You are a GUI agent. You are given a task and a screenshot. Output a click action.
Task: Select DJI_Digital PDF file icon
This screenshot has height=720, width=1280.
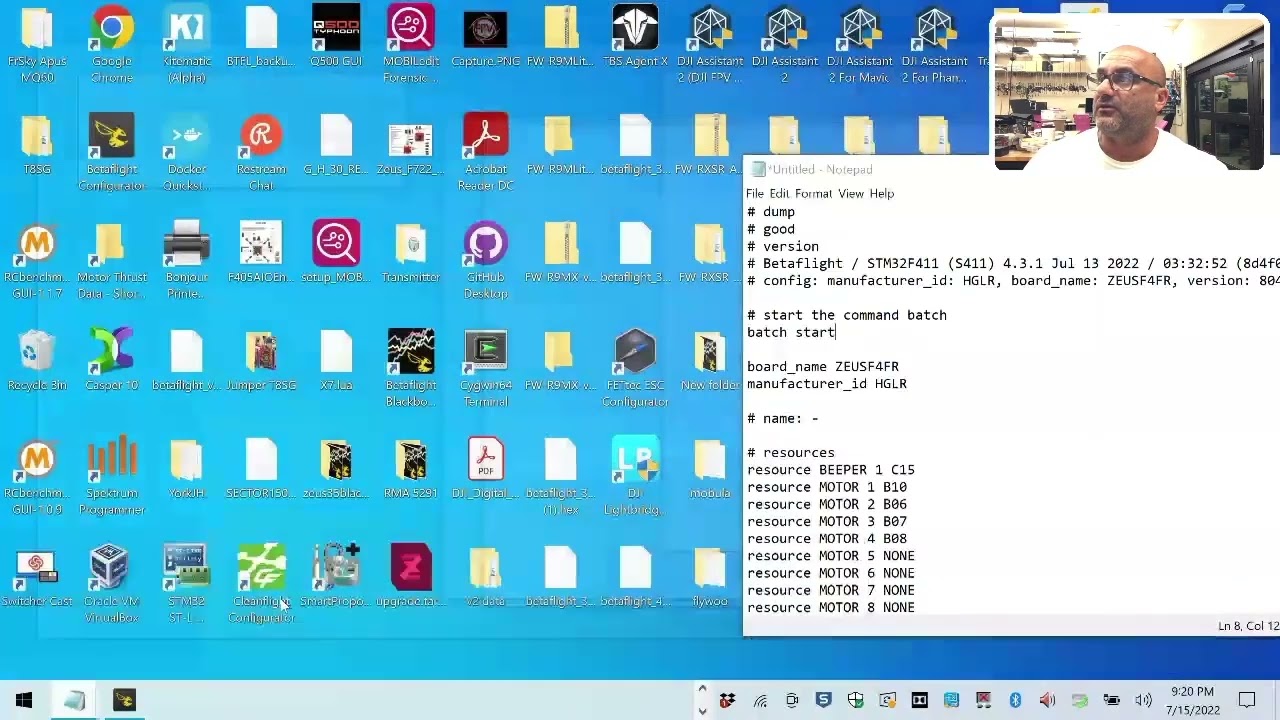point(486,468)
